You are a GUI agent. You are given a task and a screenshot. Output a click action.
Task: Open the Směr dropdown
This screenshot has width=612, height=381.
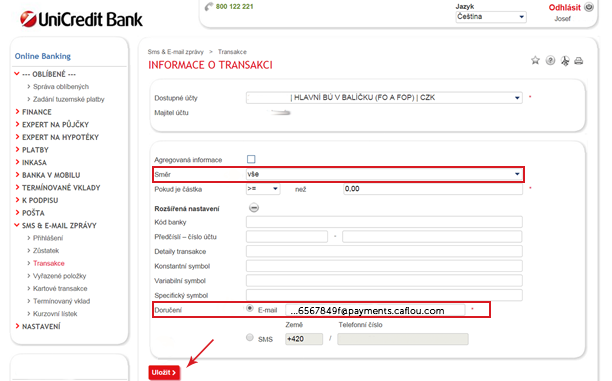[x=384, y=174]
